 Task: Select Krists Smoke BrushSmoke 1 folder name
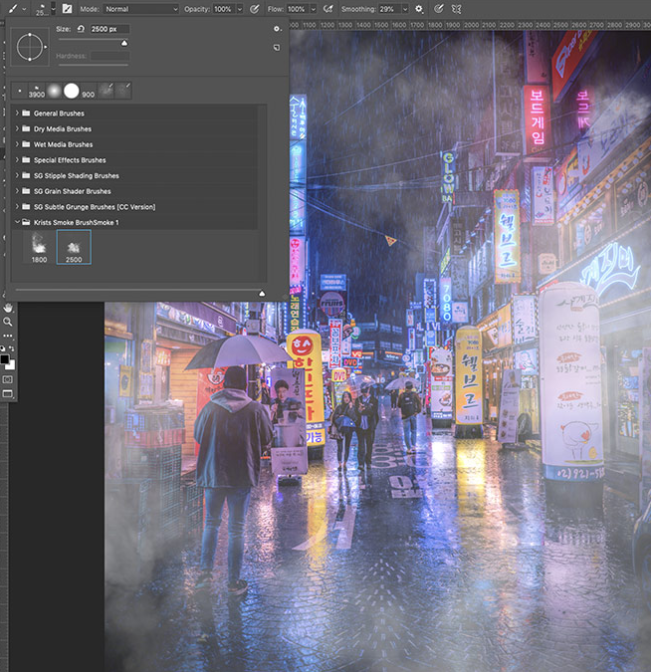tap(76, 222)
